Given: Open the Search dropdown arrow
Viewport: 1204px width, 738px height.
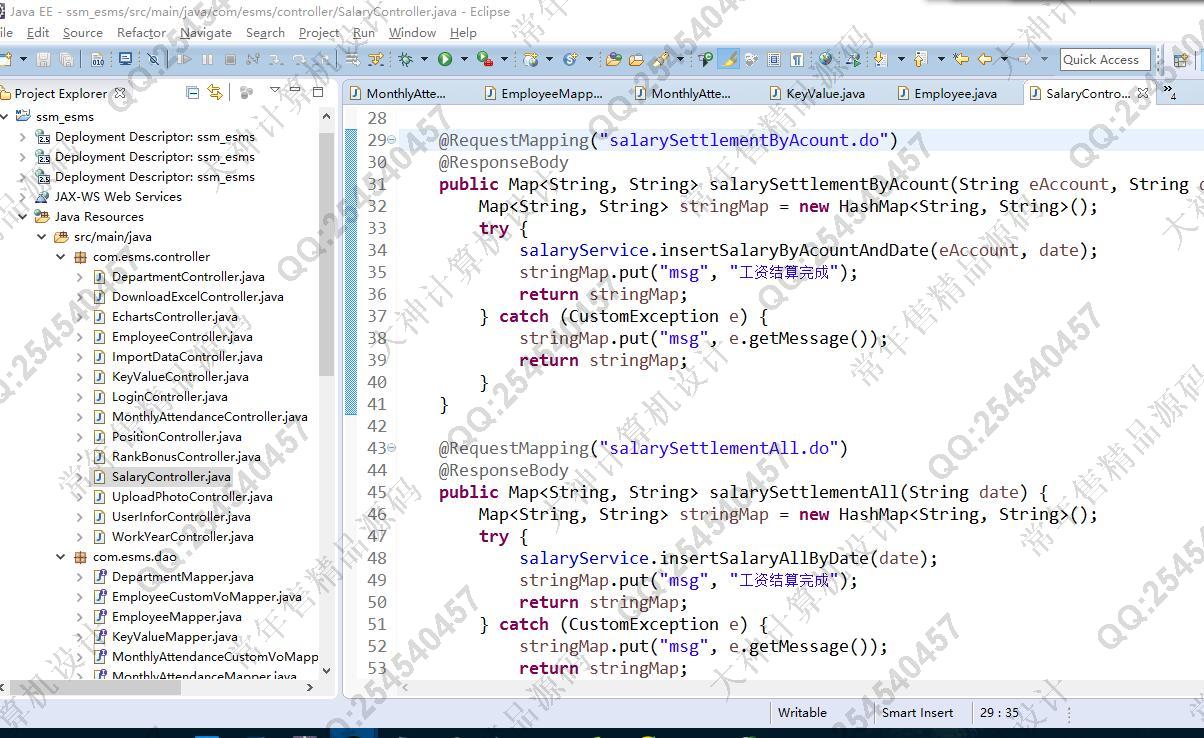Looking at the screenshot, I should [680, 60].
